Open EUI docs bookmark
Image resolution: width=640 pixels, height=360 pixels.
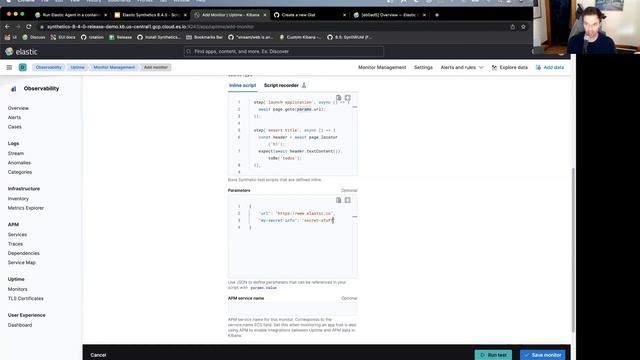(x=63, y=37)
